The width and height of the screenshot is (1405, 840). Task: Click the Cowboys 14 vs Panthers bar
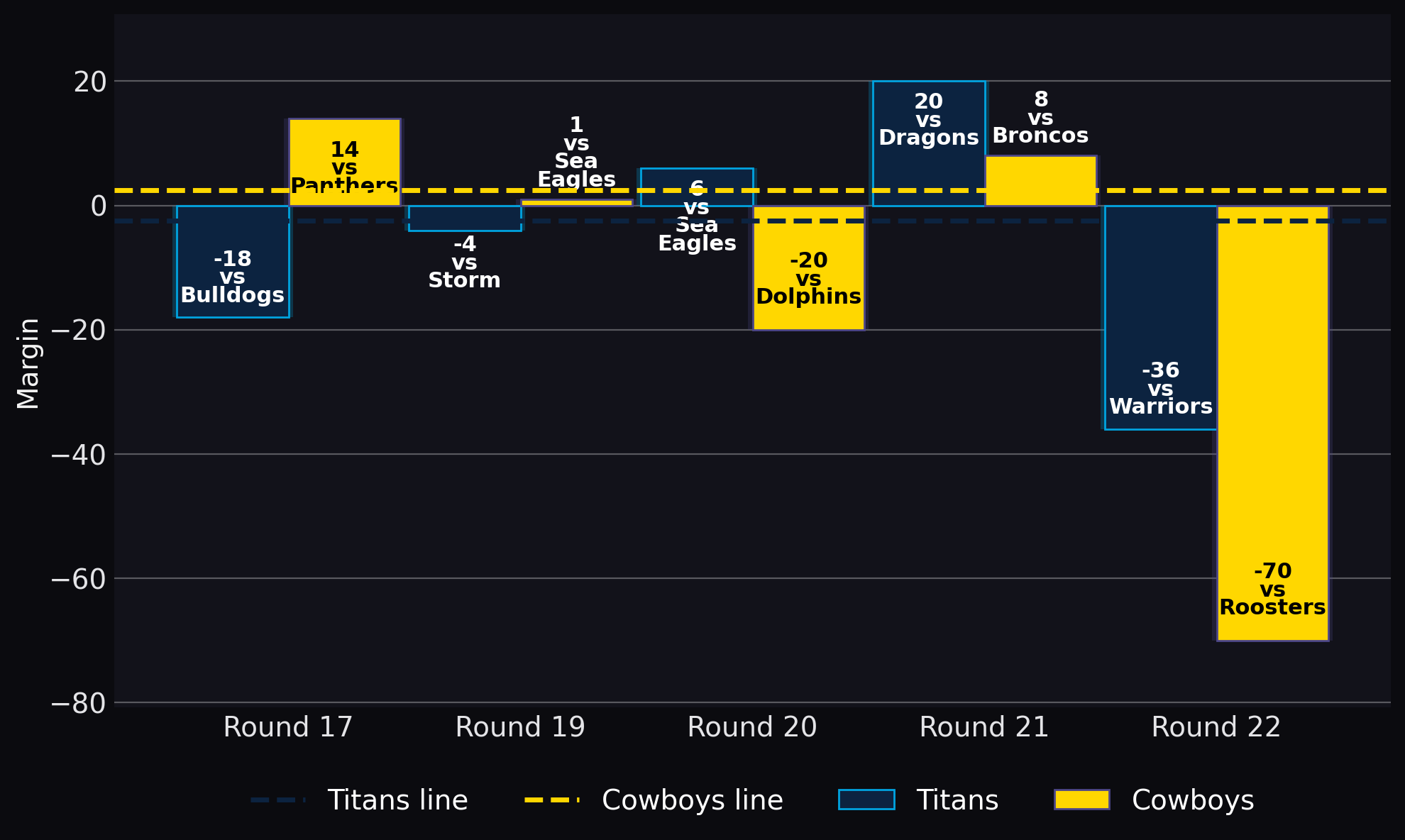coord(345,162)
